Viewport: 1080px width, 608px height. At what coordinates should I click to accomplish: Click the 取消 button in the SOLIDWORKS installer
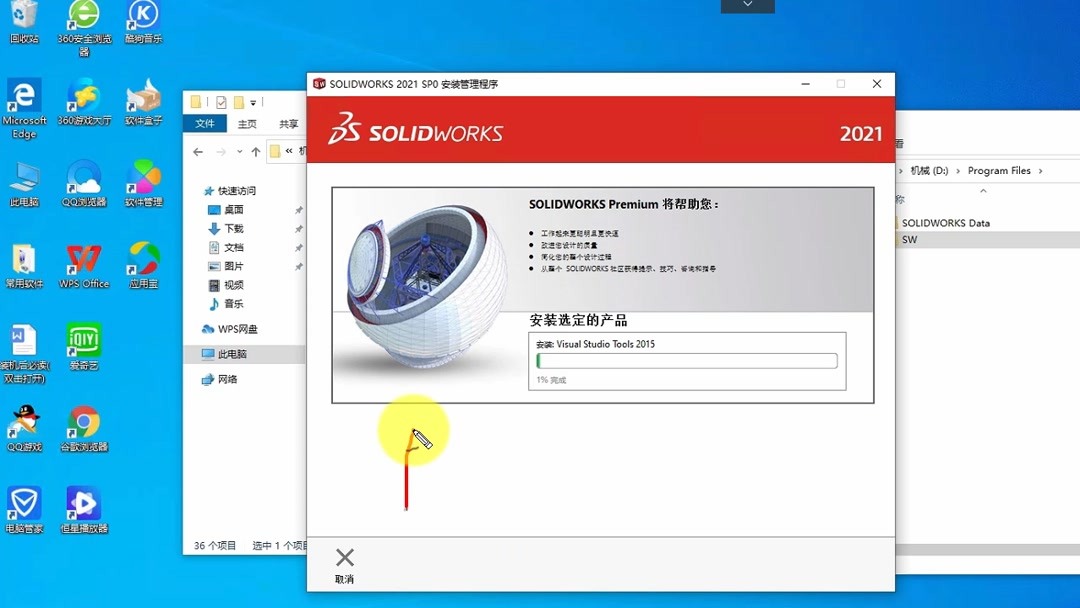(344, 562)
